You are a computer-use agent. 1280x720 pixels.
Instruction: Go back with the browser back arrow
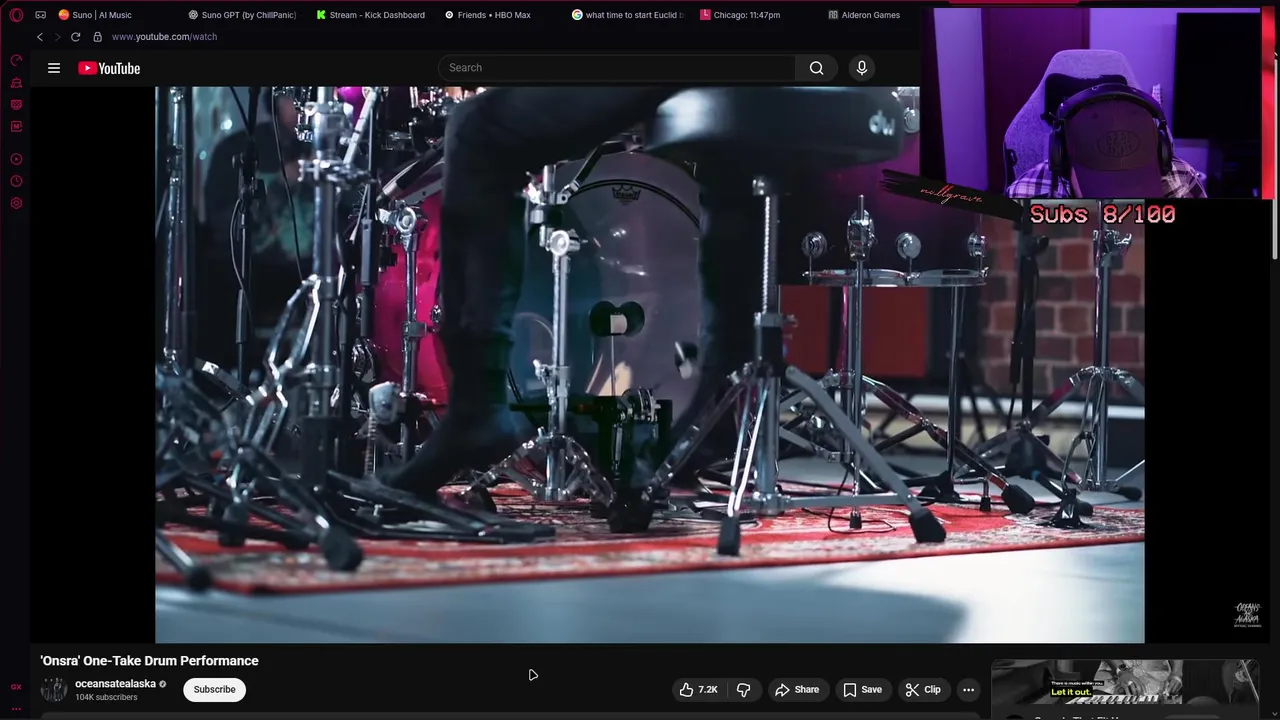tap(40, 37)
